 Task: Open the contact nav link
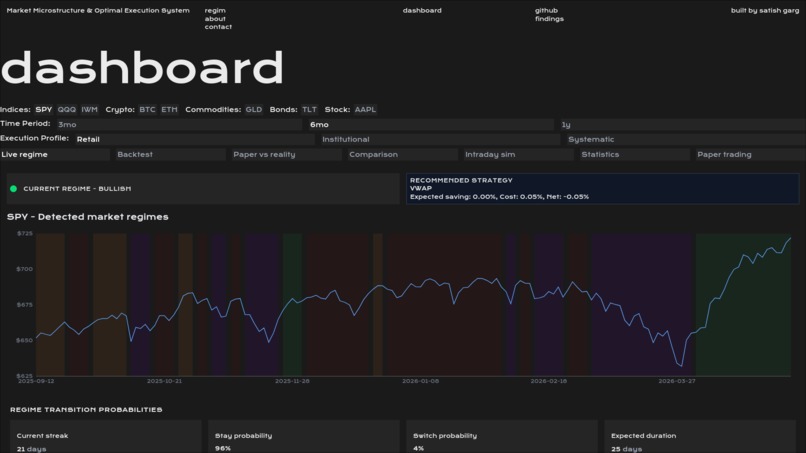point(218,27)
